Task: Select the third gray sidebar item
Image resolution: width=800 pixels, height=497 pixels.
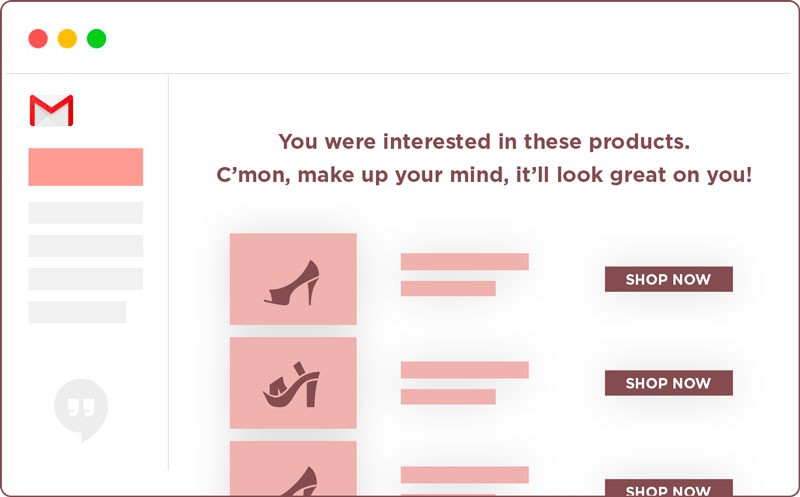Action: coord(86,279)
